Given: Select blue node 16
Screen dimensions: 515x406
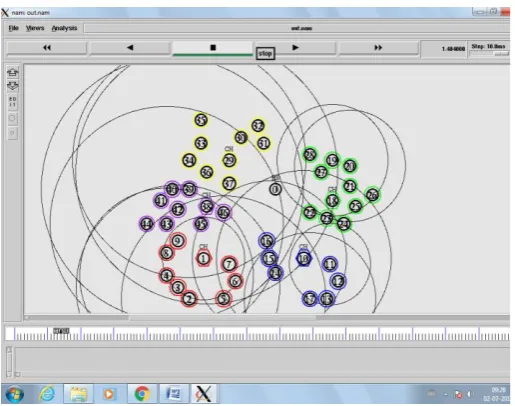Looking at the screenshot, I should [266, 241].
